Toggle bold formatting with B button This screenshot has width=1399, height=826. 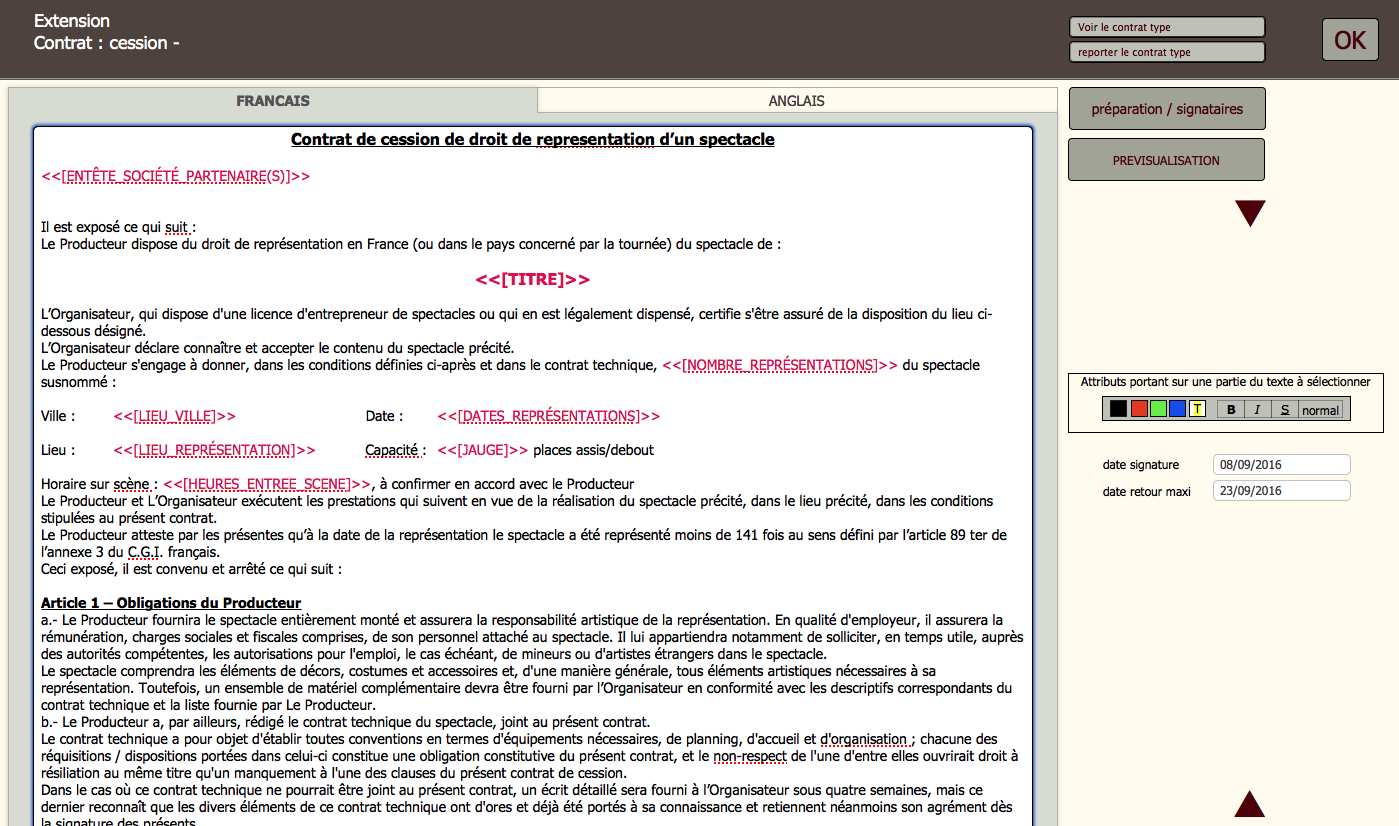[1231, 409]
